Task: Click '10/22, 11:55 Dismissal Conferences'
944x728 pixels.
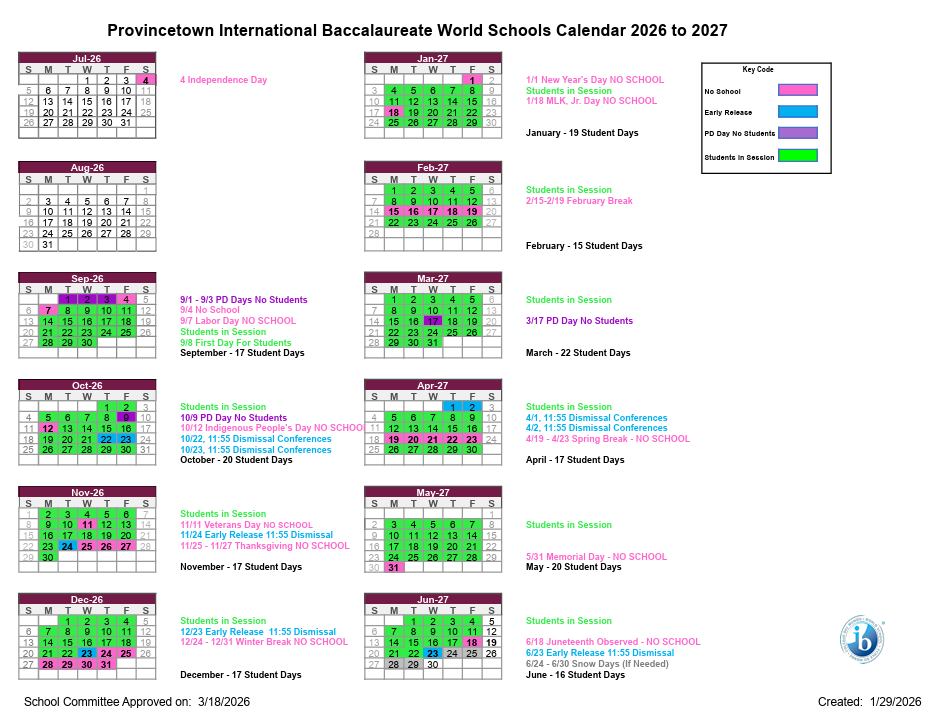Action: pyautogui.click(x=256, y=438)
